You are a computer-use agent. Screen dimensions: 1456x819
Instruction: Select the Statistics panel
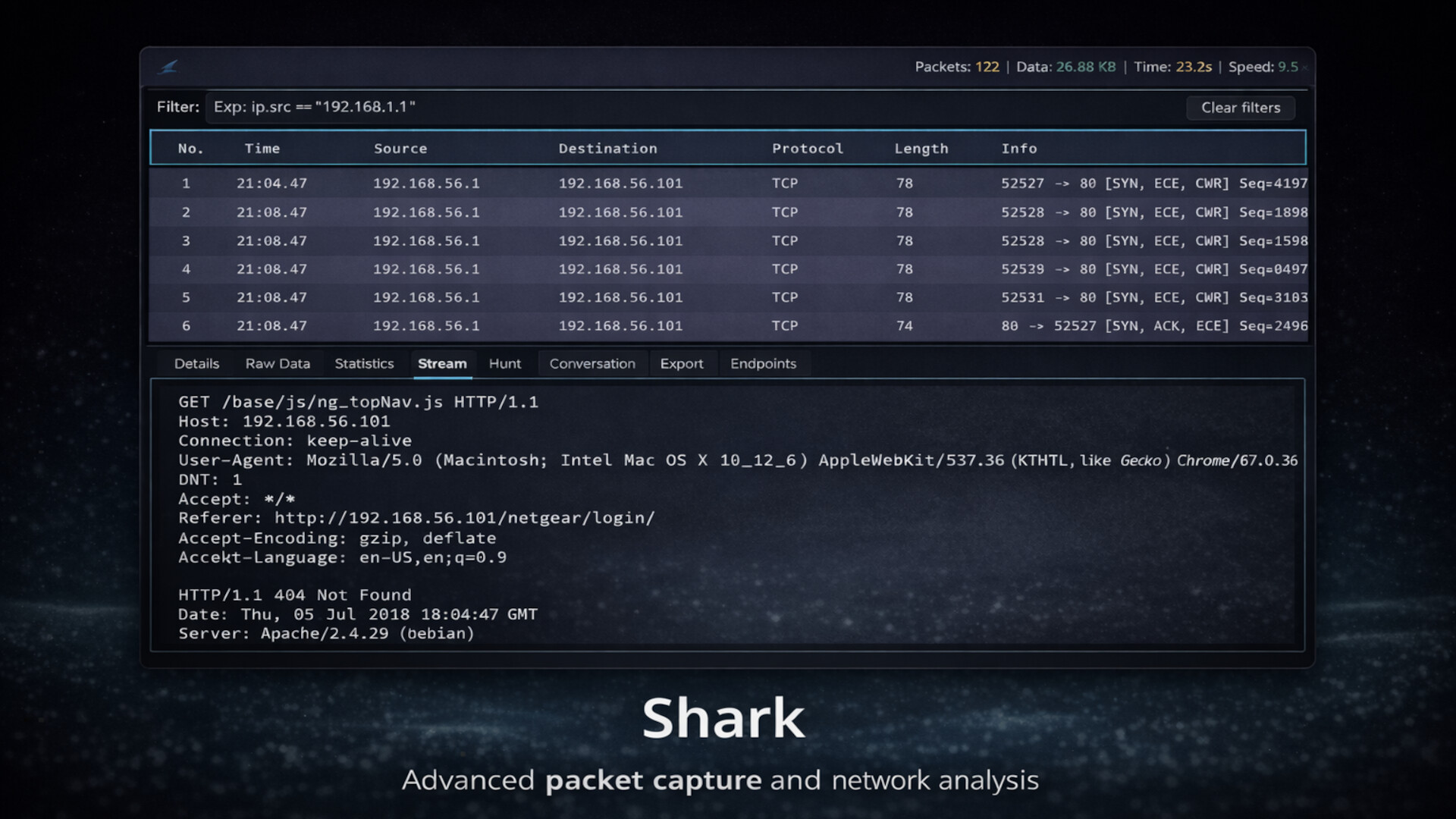tap(365, 363)
